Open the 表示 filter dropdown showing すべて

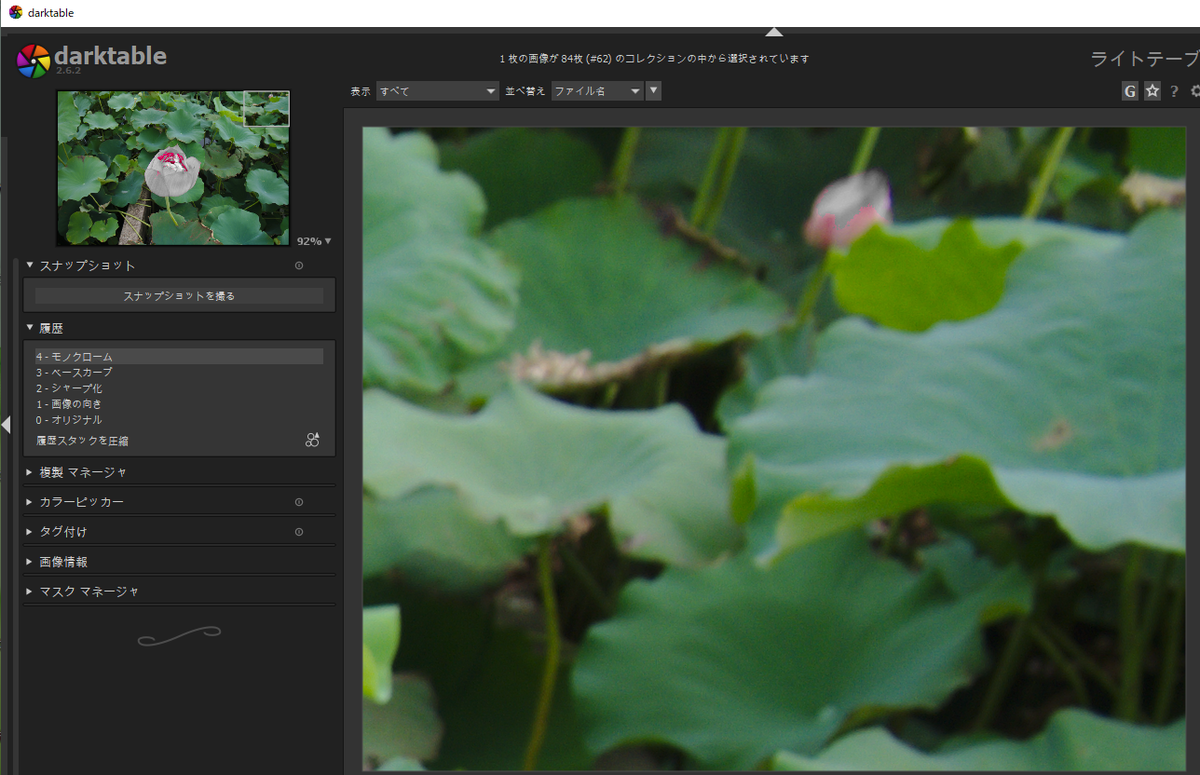coord(437,91)
